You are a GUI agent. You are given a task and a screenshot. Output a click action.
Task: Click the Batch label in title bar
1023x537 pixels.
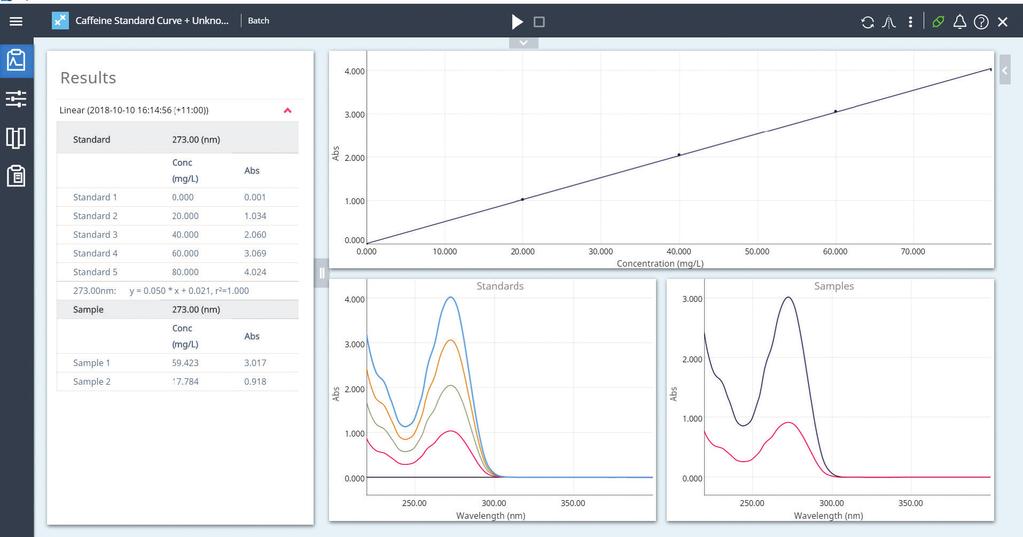pyautogui.click(x=258, y=21)
